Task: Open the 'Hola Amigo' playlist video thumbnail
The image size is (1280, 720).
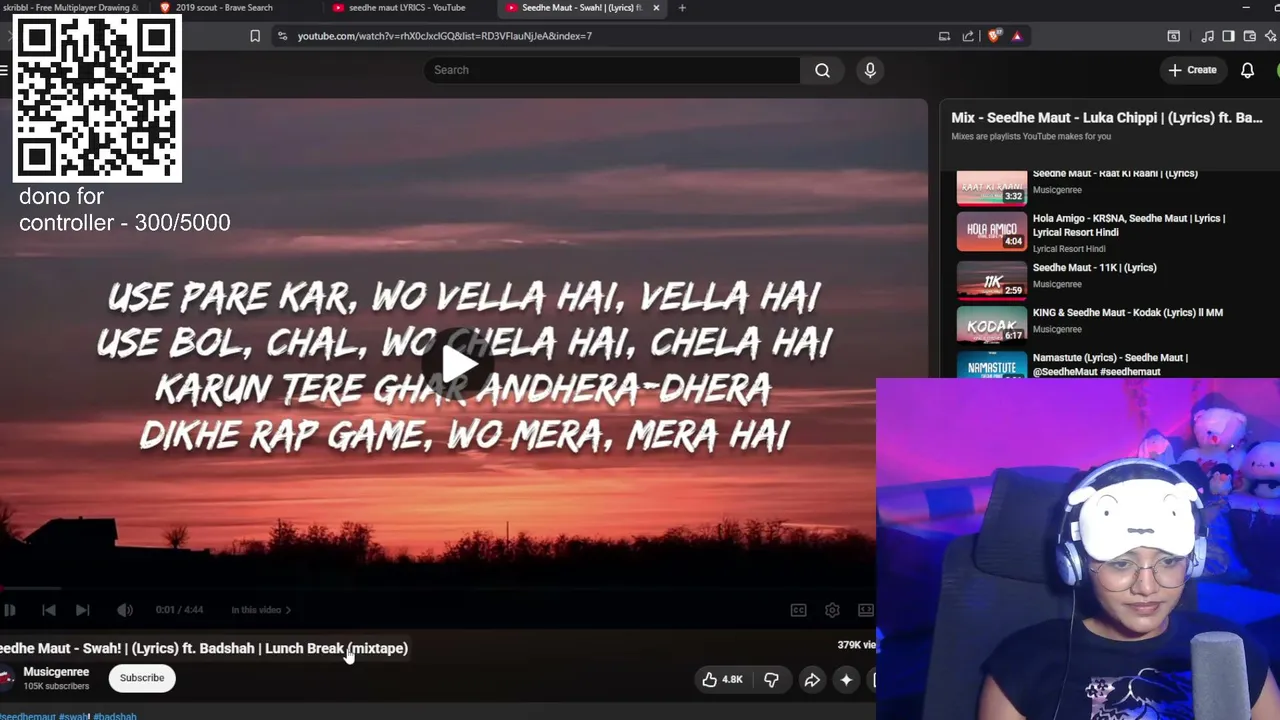Action: (x=992, y=232)
